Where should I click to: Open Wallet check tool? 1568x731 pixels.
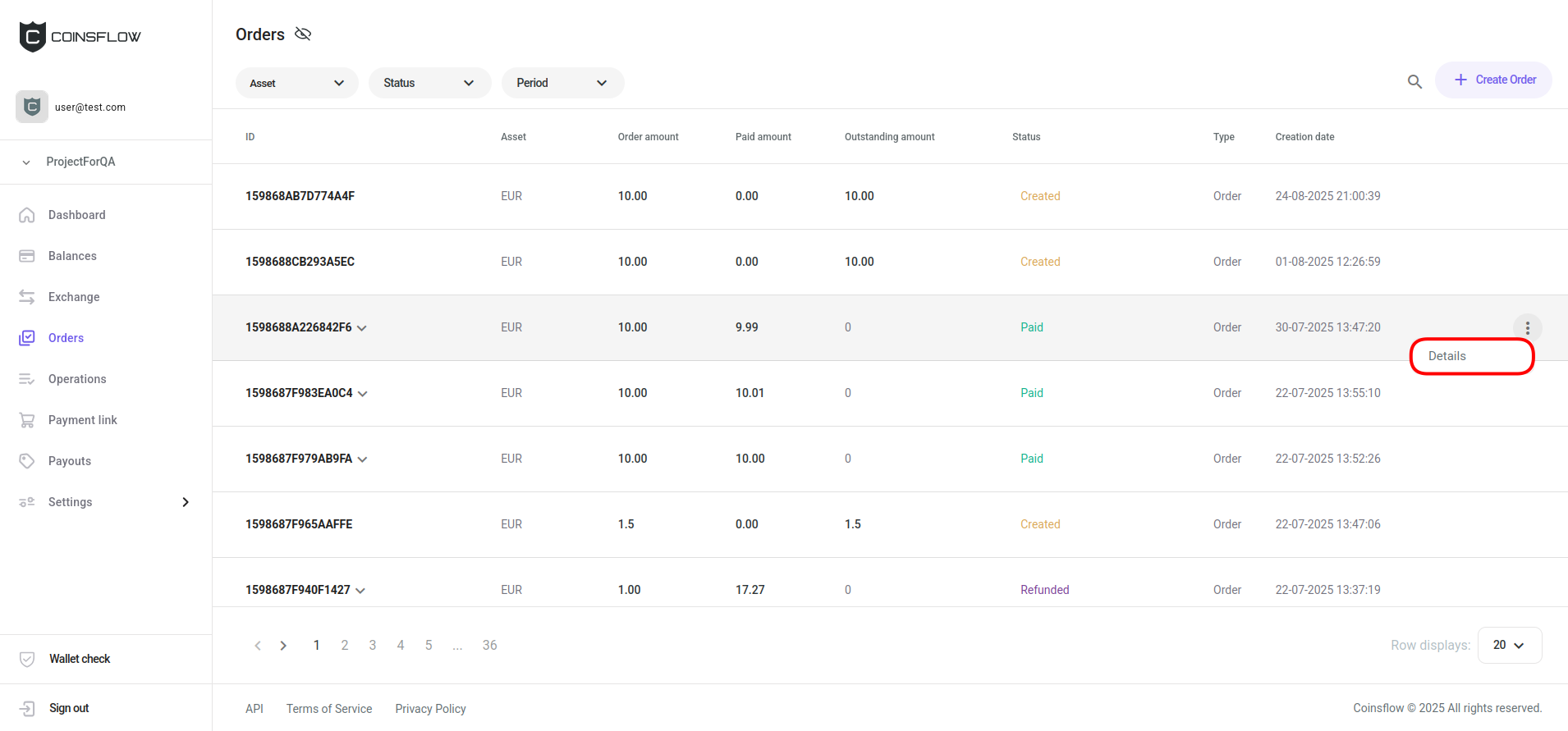tap(79, 659)
